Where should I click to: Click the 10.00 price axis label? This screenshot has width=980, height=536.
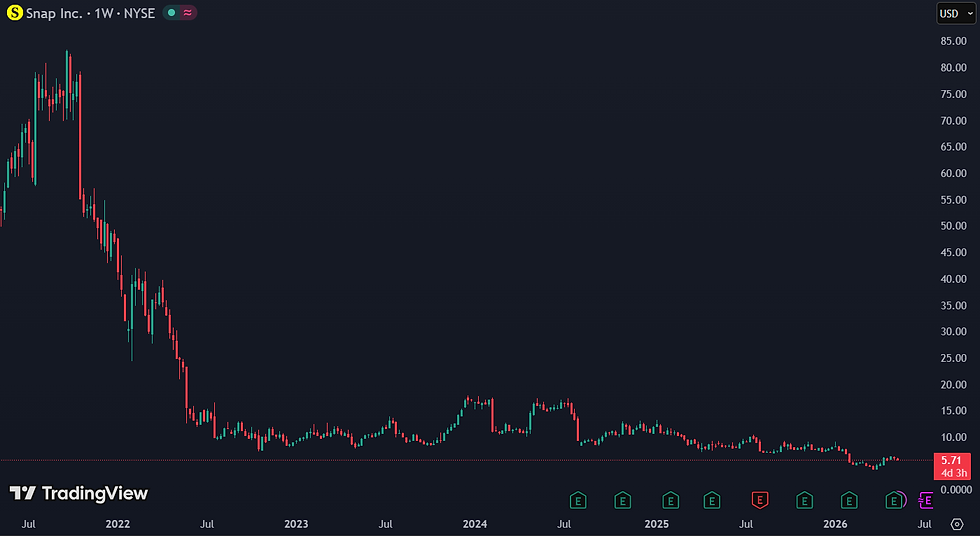pos(954,437)
